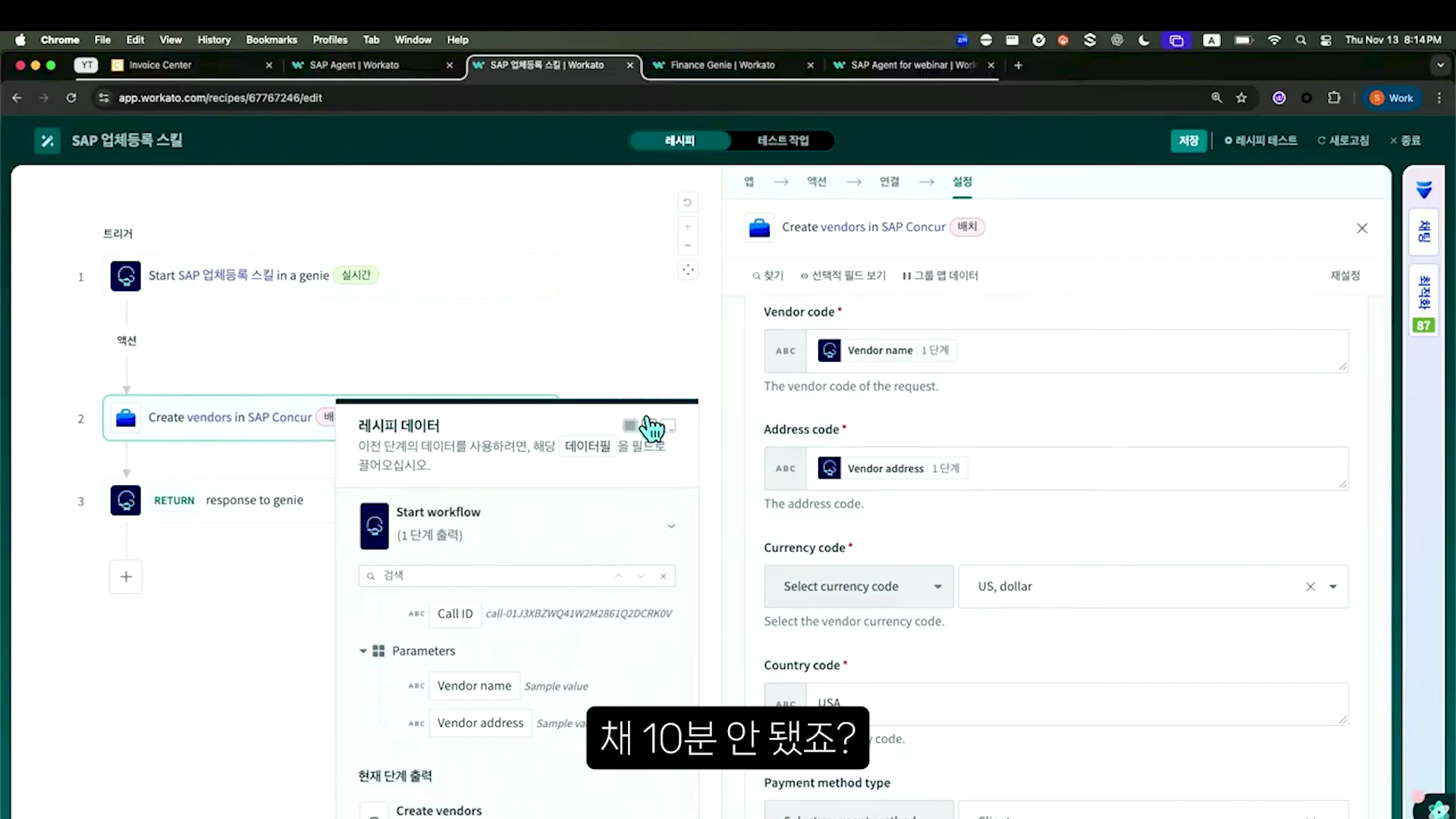Screen dimensions: 1456x819
Task: Click the 최적화 87 score side tab
Action: click(1423, 301)
